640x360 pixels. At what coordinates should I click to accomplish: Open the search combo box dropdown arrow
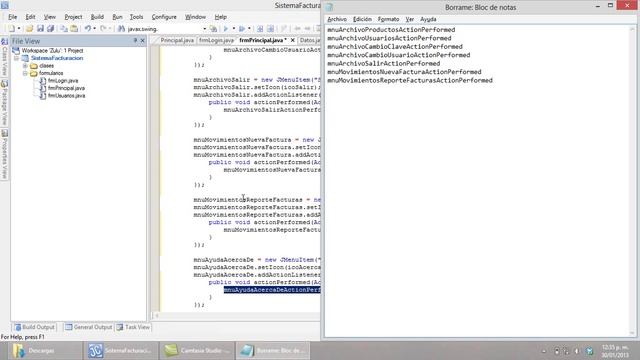tap(204, 29)
